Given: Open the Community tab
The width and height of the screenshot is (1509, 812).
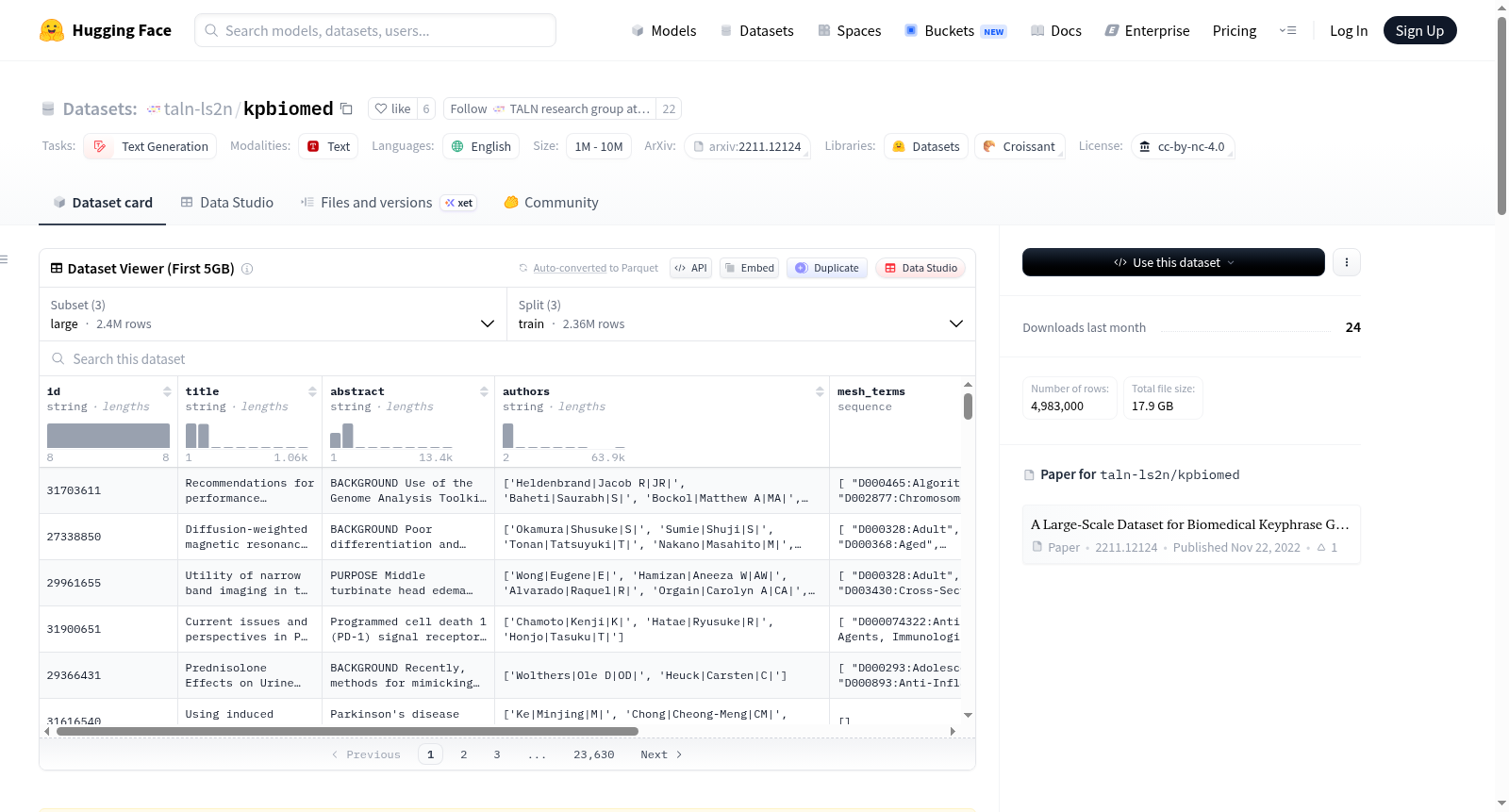Looking at the screenshot, I should [551, 203].
